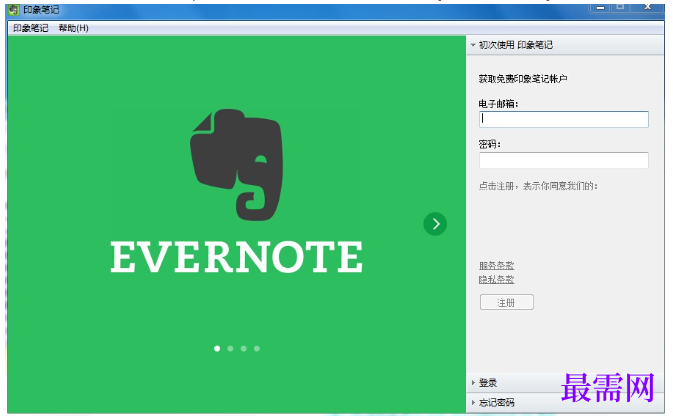This screenshot has height=419, width=673.
Task: Click the 获取免费印象笔记帐户 text
Action: click(523, 79)
